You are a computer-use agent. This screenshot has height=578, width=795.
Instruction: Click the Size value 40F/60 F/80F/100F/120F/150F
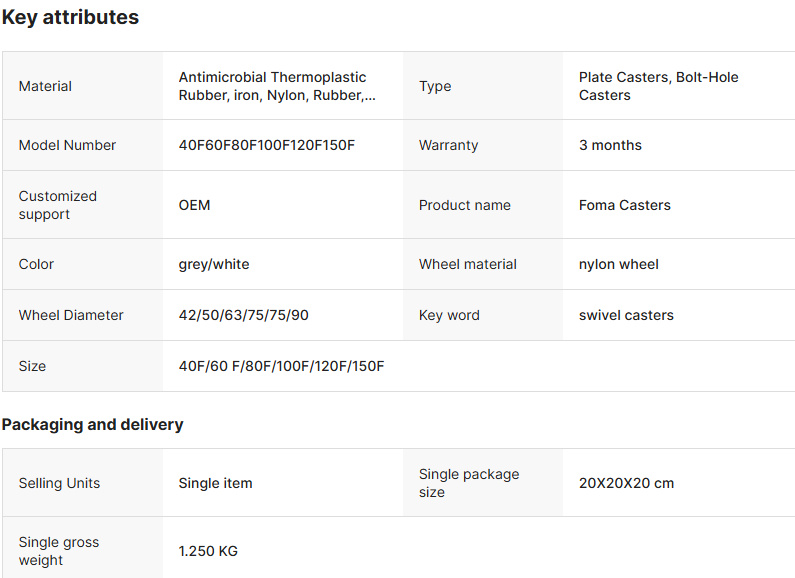(281, 366)
